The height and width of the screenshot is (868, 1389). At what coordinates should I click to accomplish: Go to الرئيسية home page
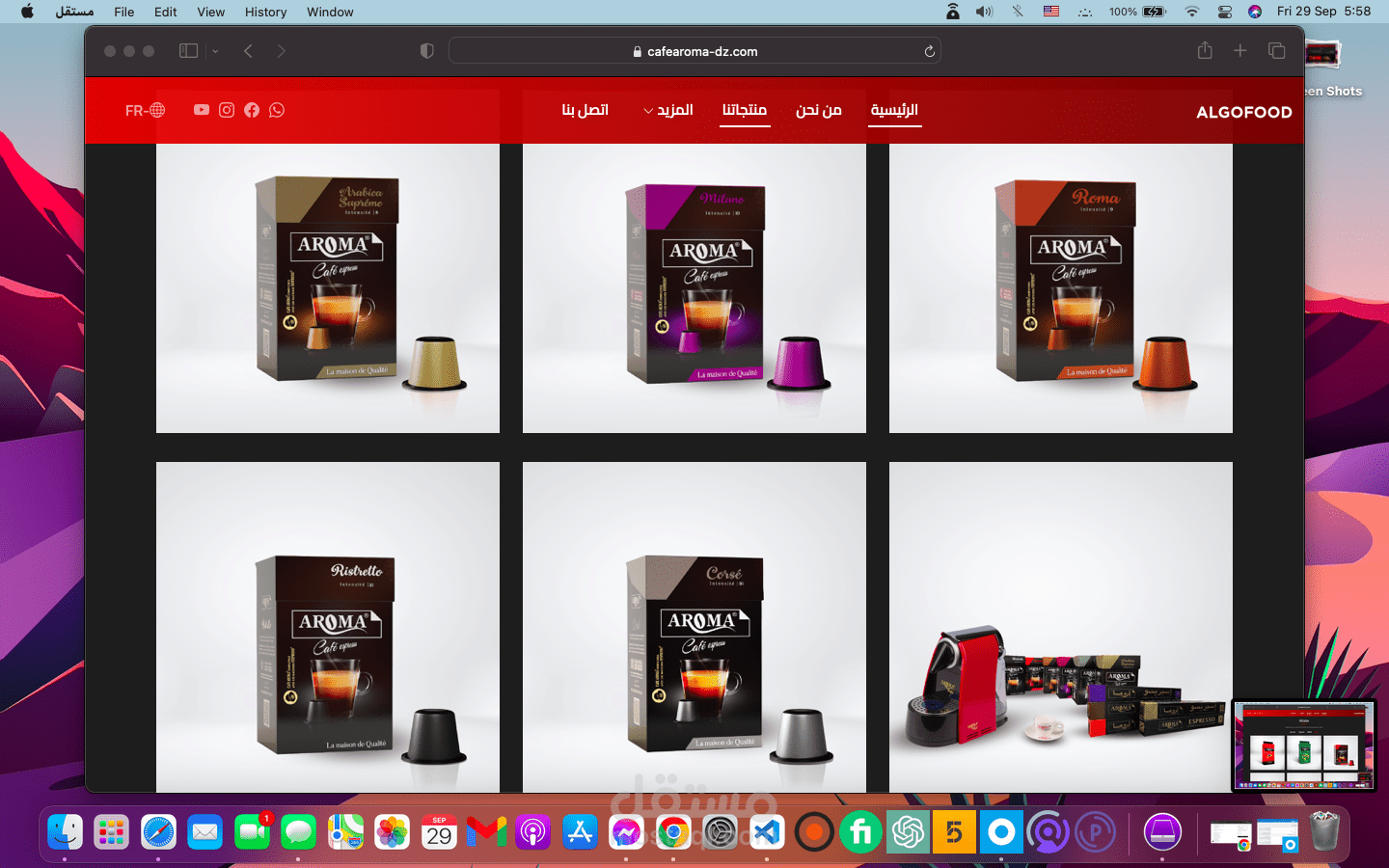(894, 110)
